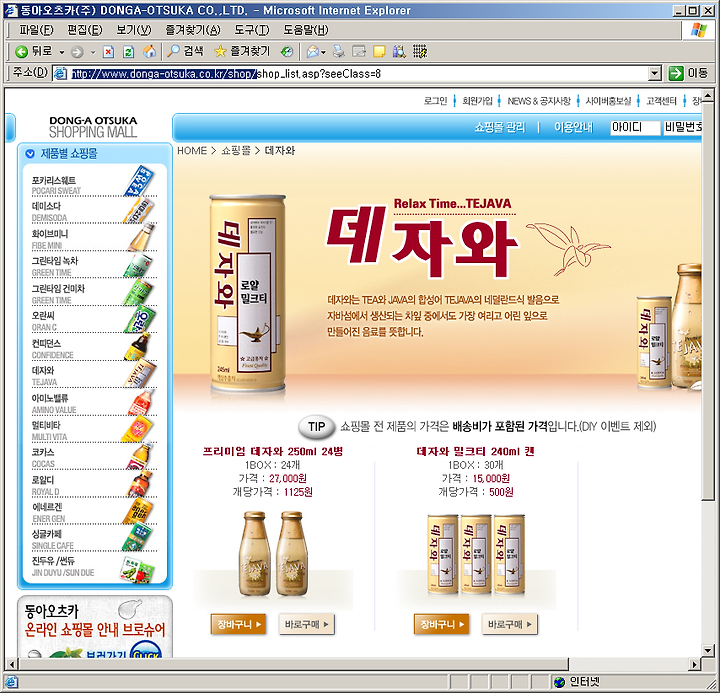Refresh the page with the green arrows icon
Screen dimensions: 720x693
[x=129, y=52]
